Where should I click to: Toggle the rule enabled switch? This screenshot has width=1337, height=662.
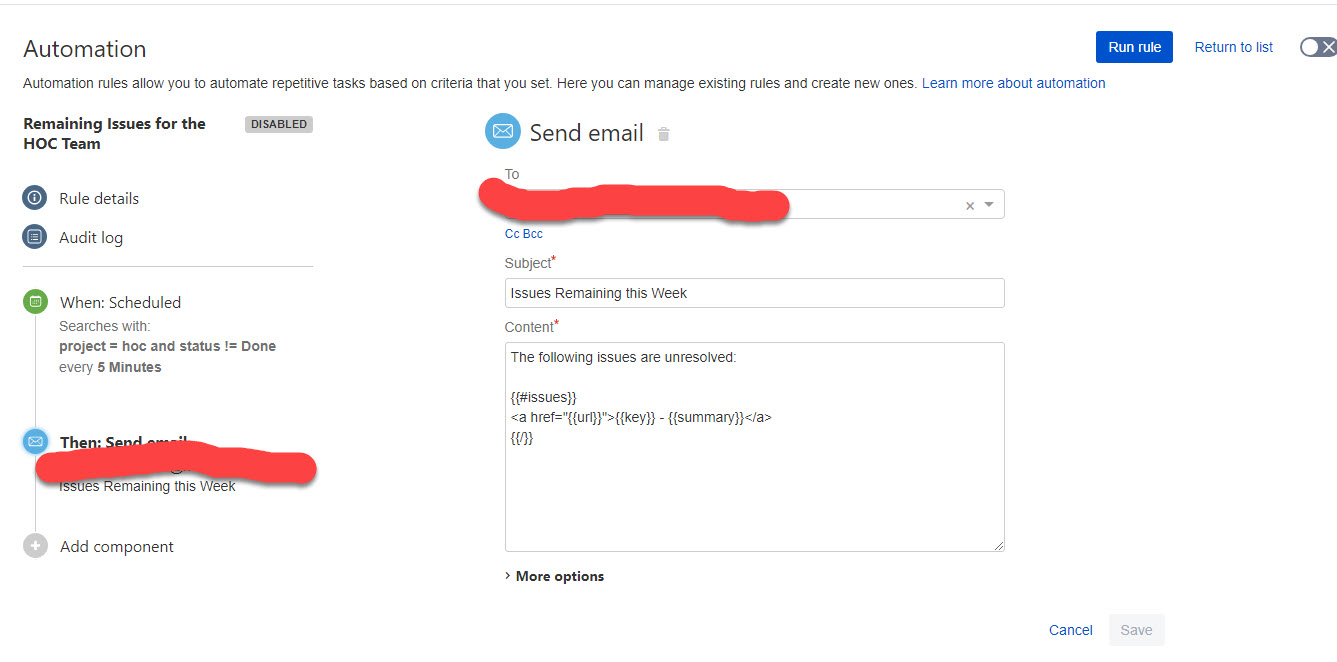coord(1318,47)
